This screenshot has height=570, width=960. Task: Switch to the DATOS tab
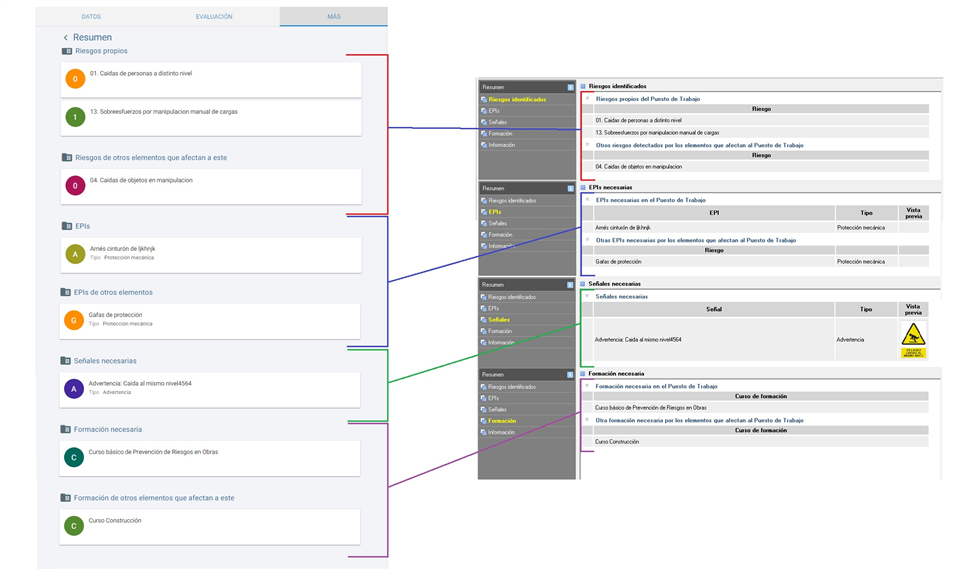pos(91,17)
